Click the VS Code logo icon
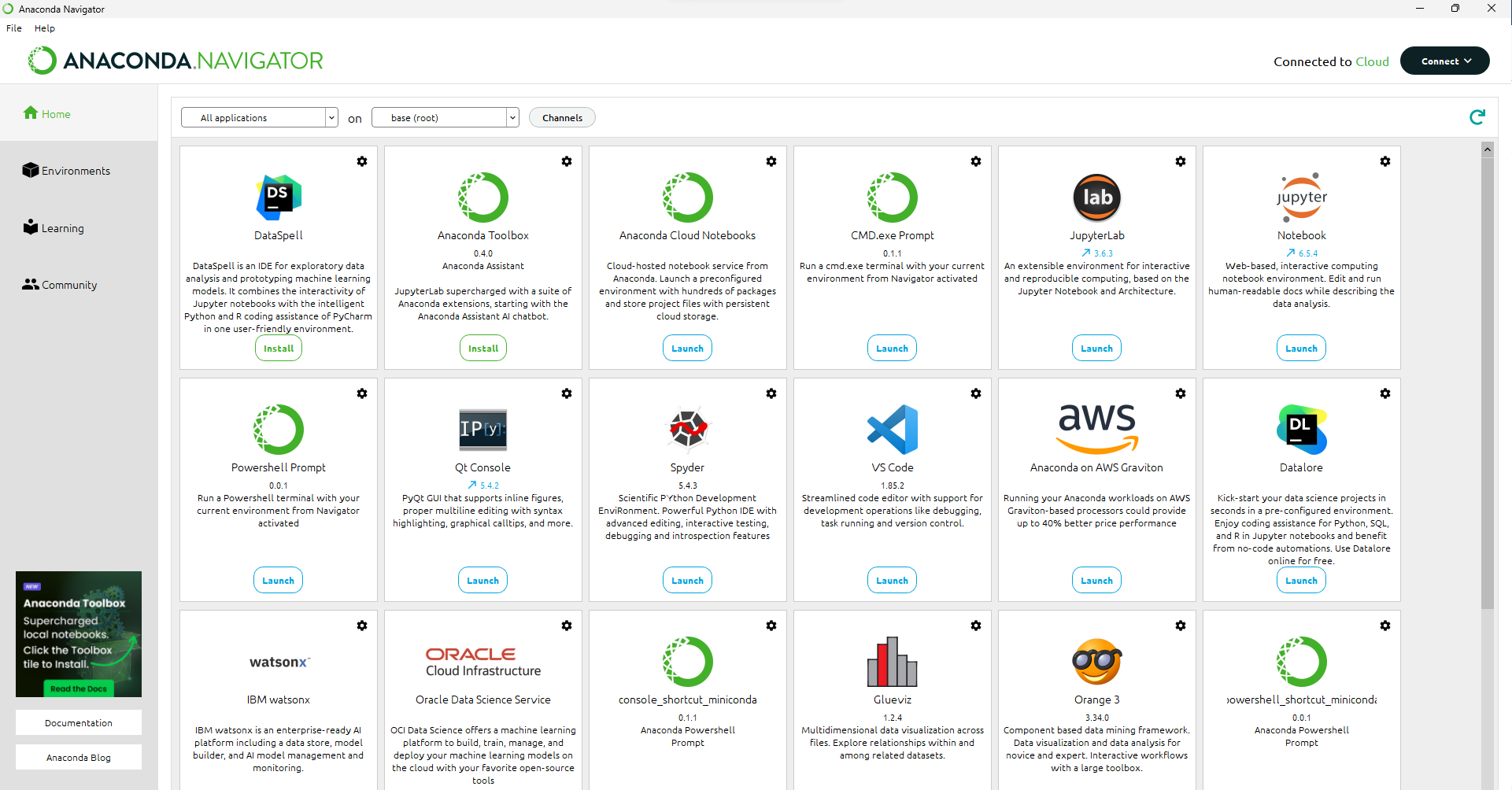This screenshot has height=790, width=1512. click(x=893, y=430)
